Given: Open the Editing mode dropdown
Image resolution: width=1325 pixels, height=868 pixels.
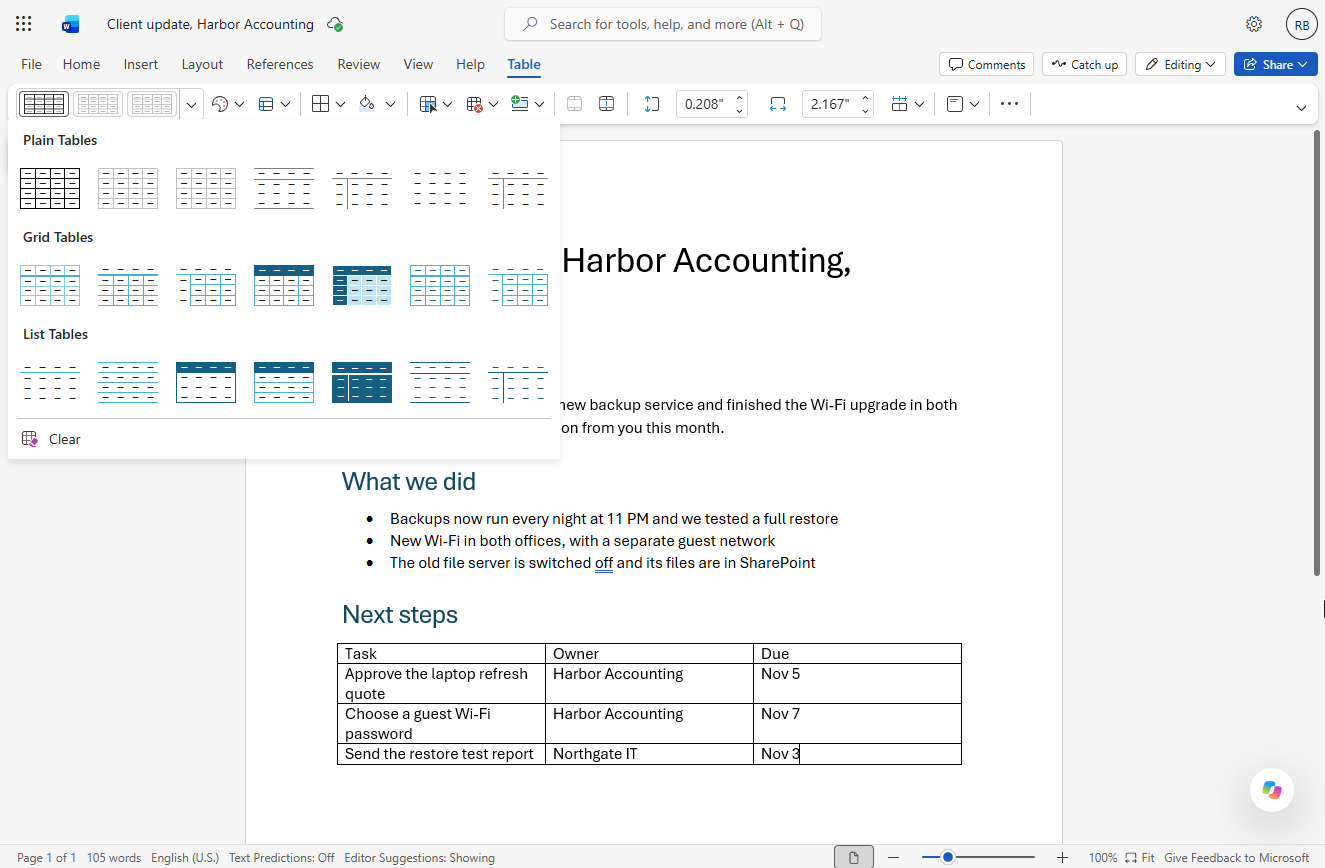Looking at the screenshot, I should point(1180,64).
